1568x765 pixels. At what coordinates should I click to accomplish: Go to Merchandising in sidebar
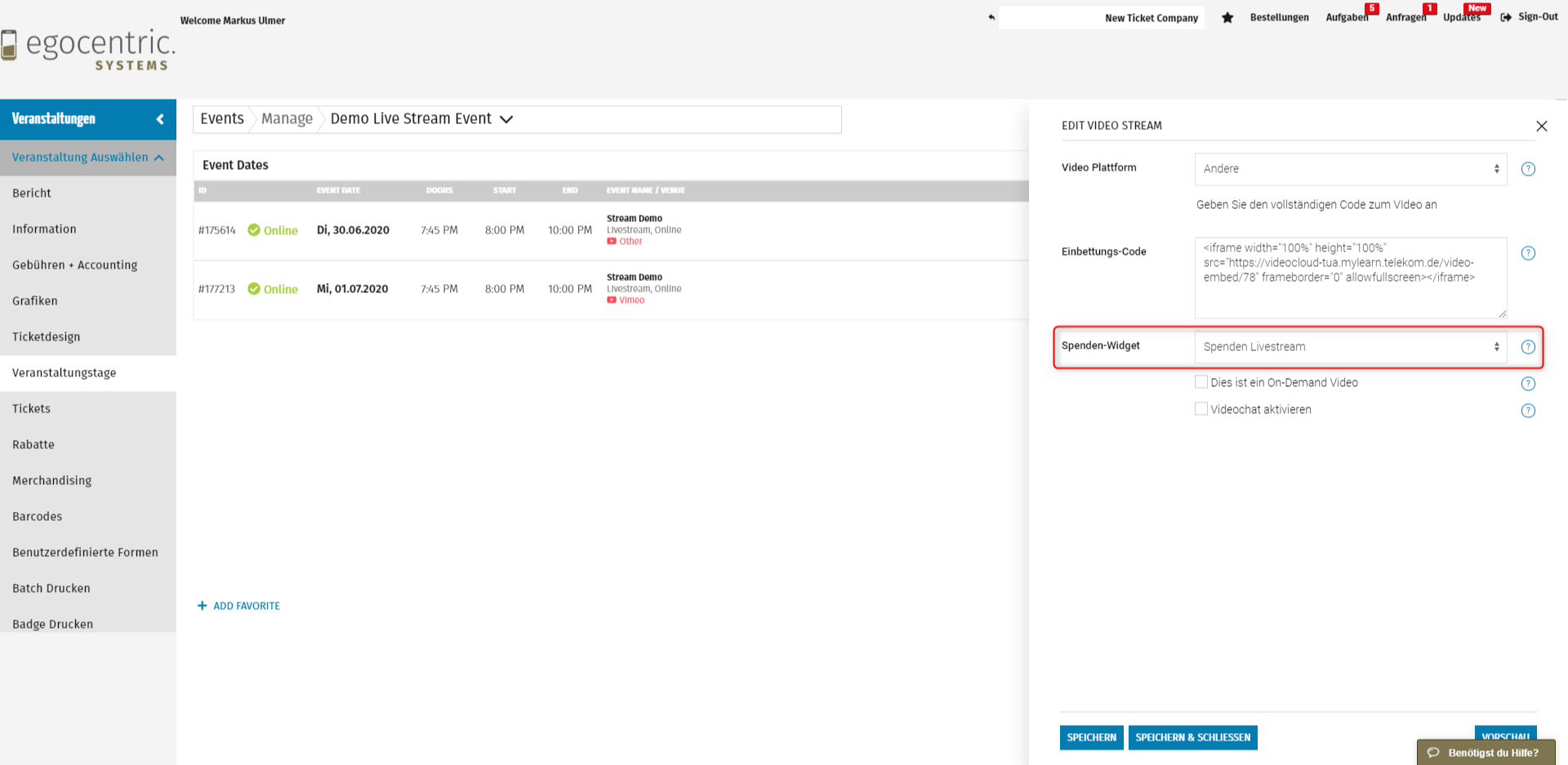coord(52,480)
